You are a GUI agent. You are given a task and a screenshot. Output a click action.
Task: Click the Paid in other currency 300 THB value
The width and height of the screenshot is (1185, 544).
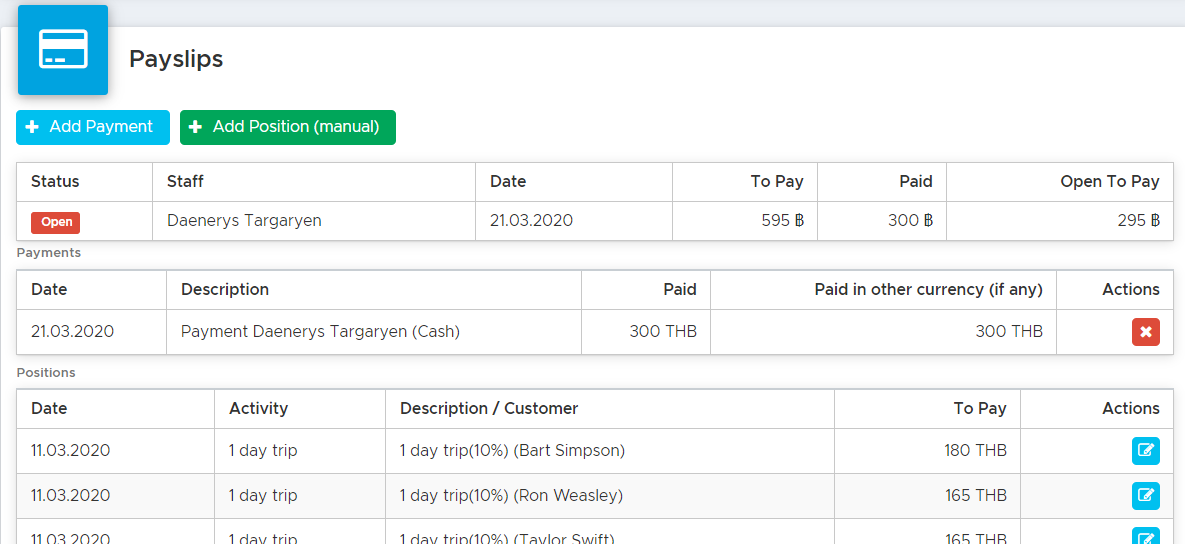pyautogui.click(x=1009, y=331)
